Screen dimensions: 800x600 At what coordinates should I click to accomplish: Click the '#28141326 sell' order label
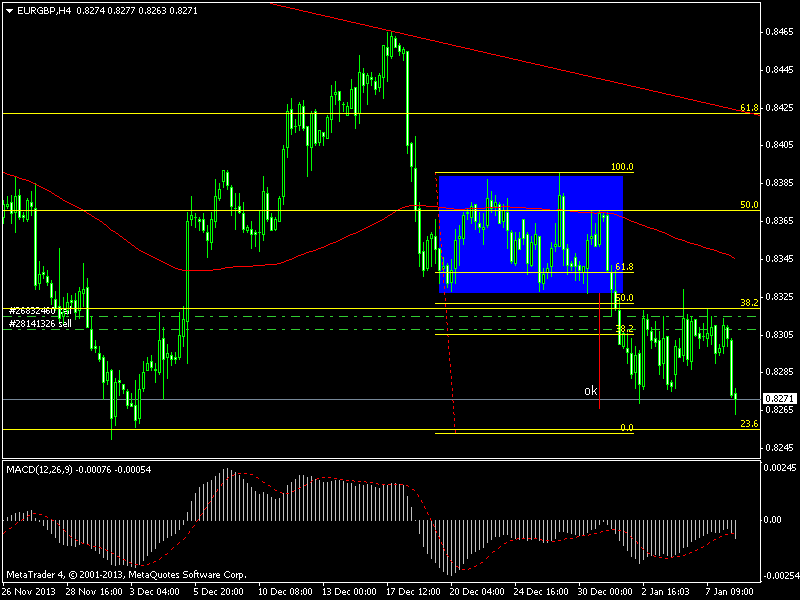click(40, 323)
